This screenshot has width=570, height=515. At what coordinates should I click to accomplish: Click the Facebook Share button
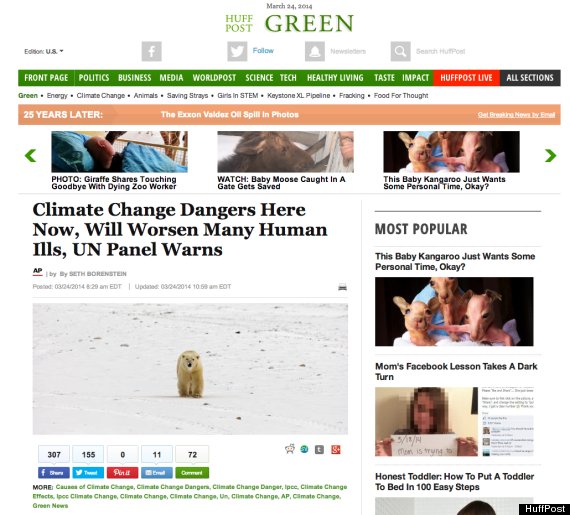[54, 472]
